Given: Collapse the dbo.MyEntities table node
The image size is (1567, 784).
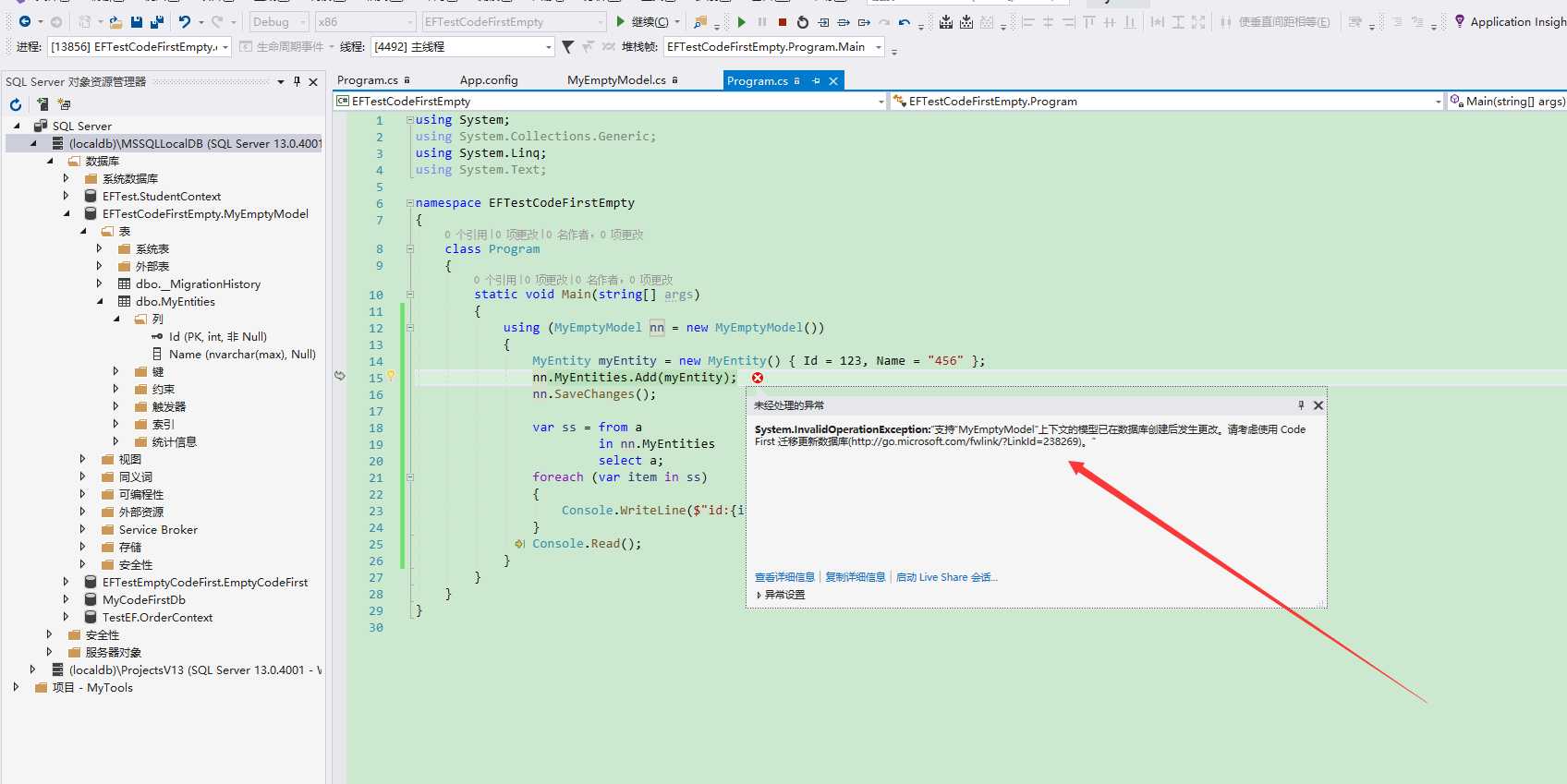Looking at the screenshot, I should [101, 302].
